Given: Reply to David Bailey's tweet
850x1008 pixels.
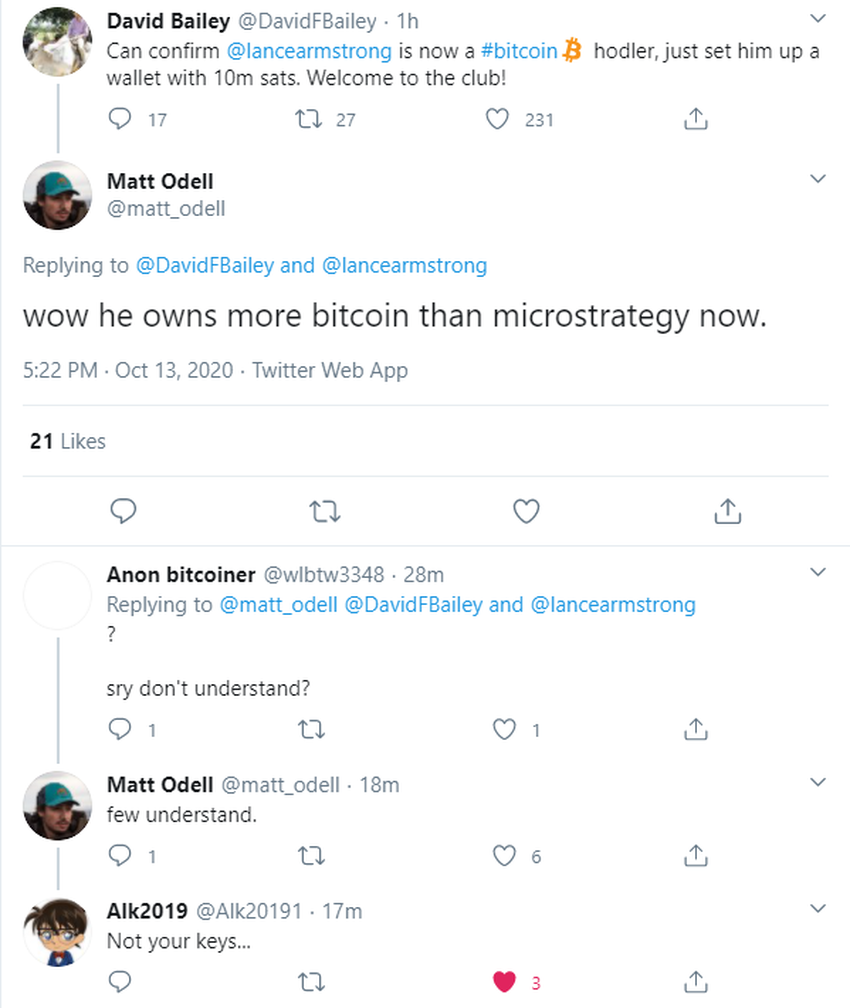Looking at the screenshot, I should click(x=120, y=120).
